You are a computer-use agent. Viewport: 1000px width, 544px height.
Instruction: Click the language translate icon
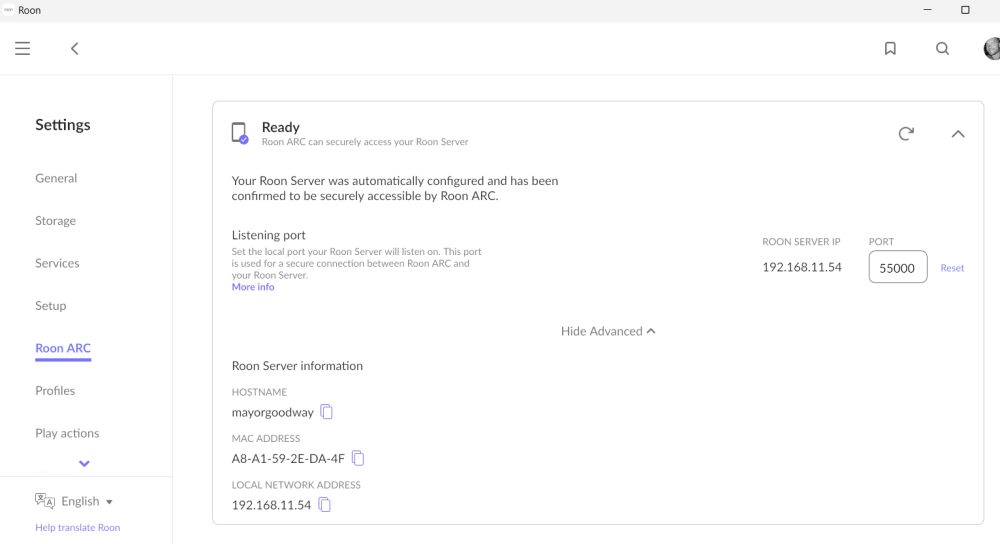[x=45, y=501]
